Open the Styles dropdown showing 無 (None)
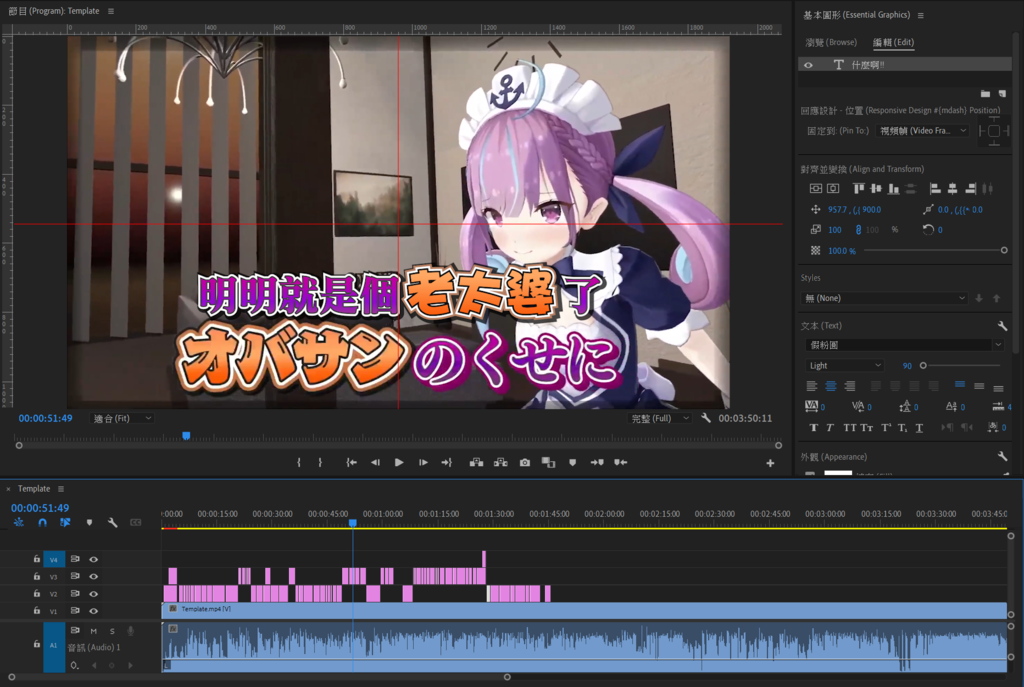Screen dimensions: 1024x687 click(x=884, y=298)
